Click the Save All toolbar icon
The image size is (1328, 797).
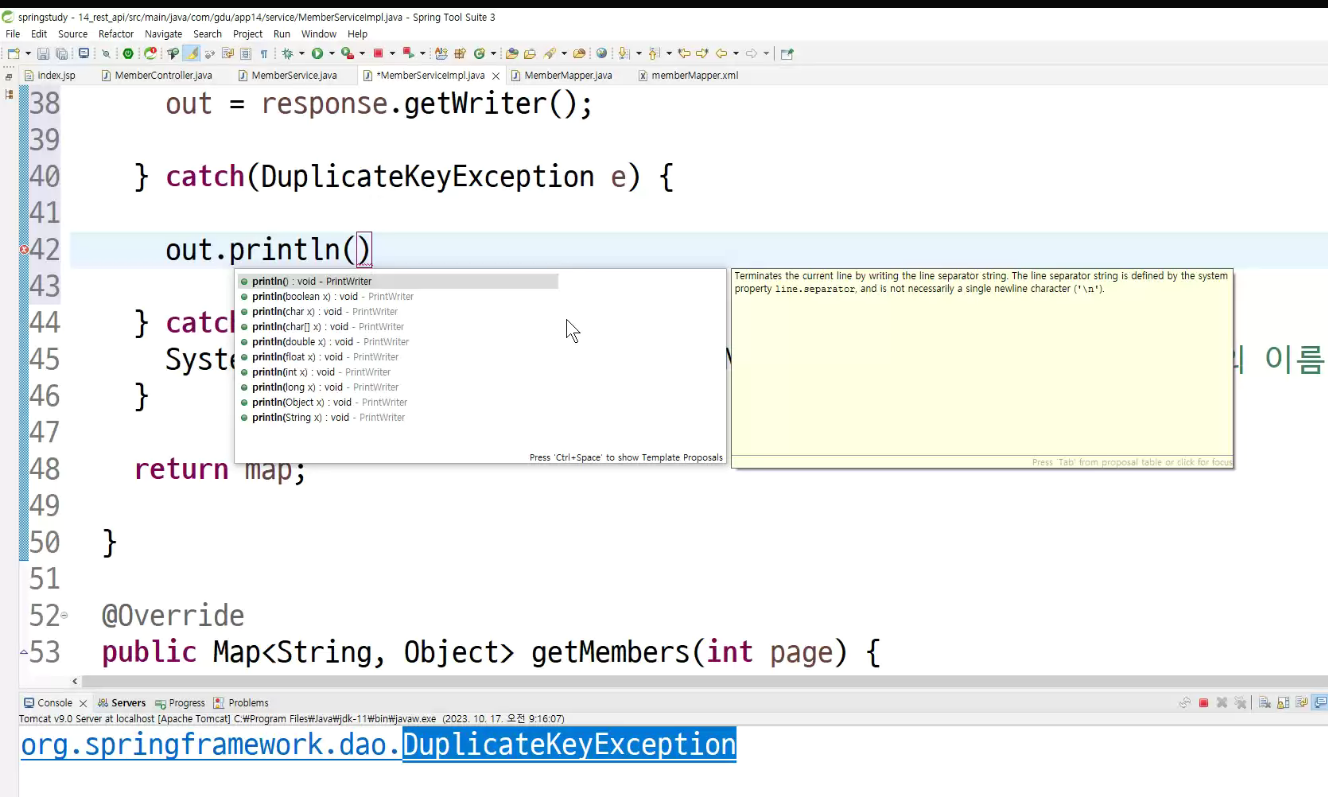point(62,54)
